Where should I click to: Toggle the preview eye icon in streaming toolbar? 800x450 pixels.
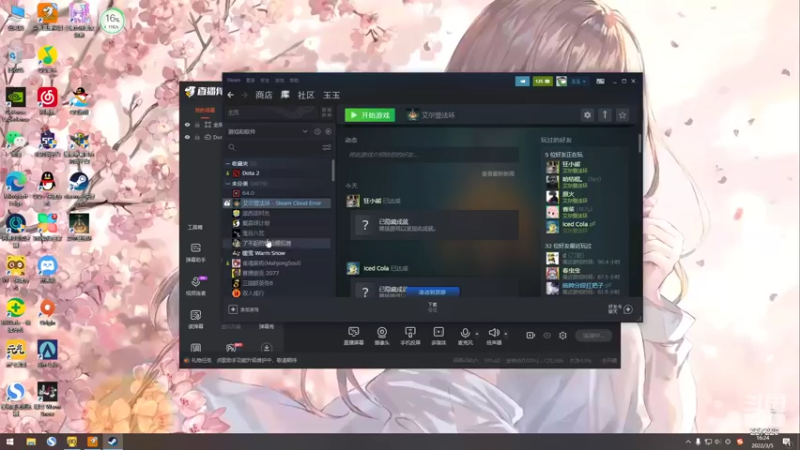click(x=547, y=335)
